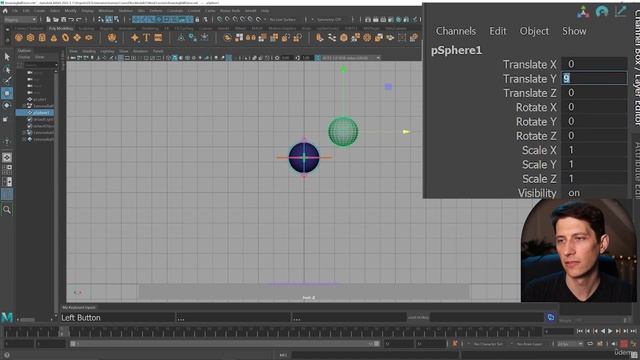
Task: Switch to the Poly Modeling shelf tab
Action: click(x=61, y=29)
